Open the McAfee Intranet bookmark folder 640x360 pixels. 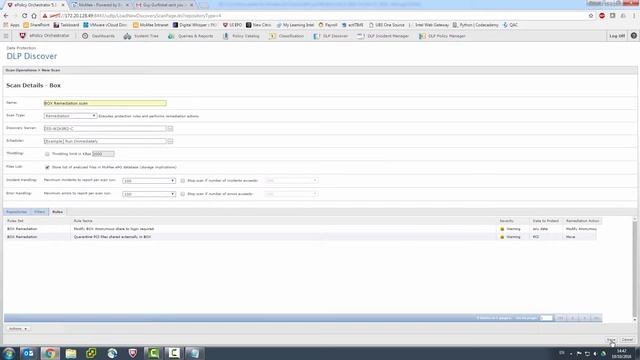point(151,25)
